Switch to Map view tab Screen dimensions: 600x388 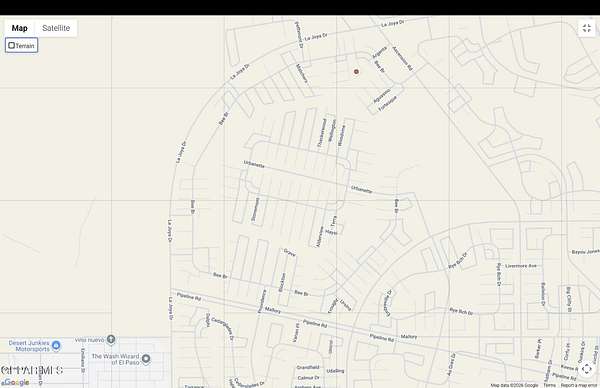pos(20,28)
